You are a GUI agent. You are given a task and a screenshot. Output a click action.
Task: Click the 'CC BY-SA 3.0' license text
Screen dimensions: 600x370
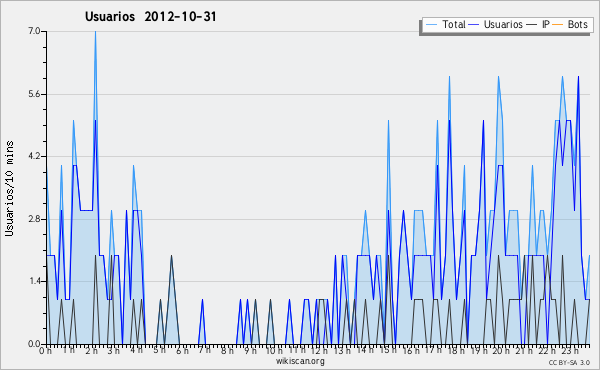coord(569,363)
